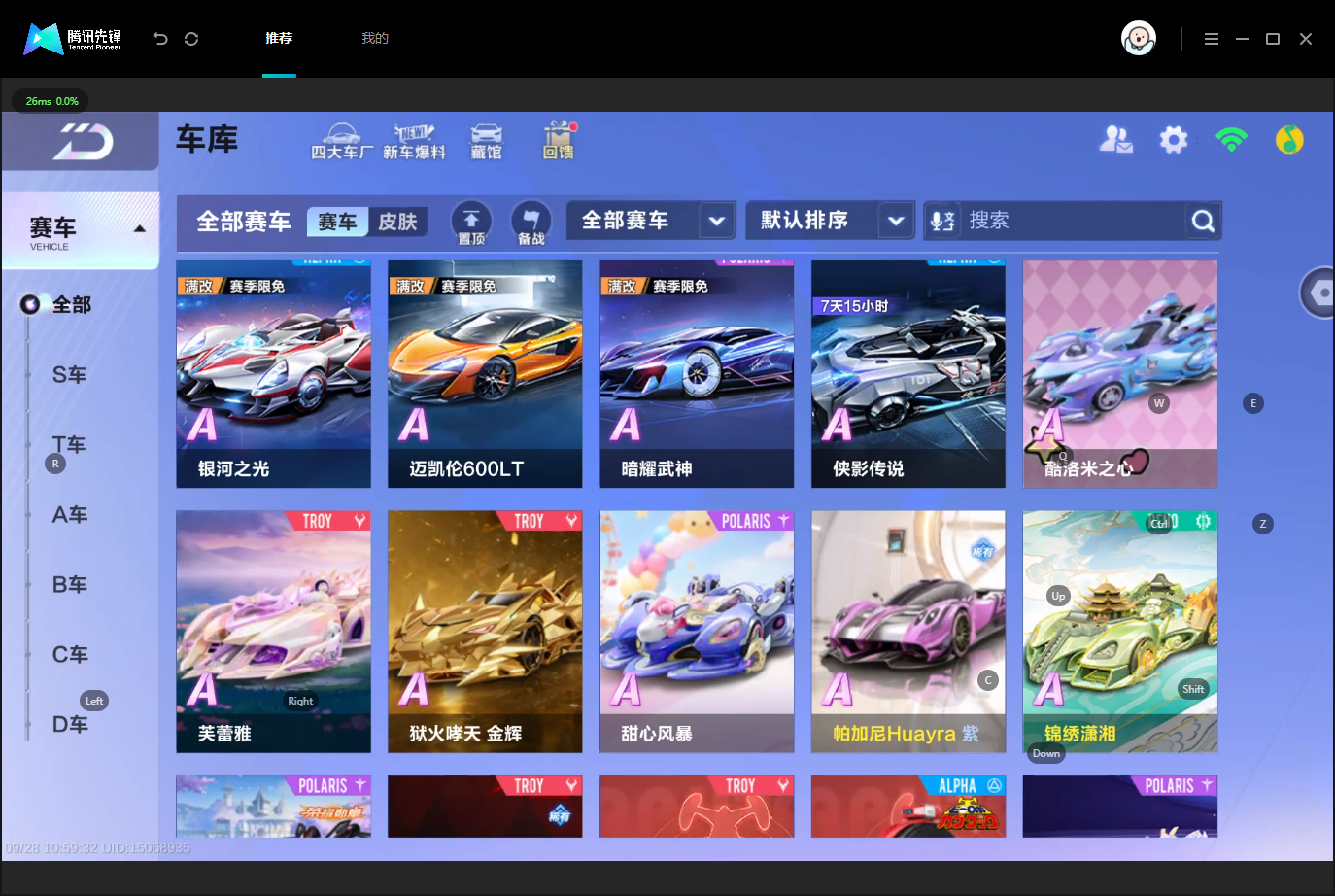Open 新车爆料 new car news icon
Image resolution: width=1335 pixels, height=896 pixels.
click(x=414, y=142)
